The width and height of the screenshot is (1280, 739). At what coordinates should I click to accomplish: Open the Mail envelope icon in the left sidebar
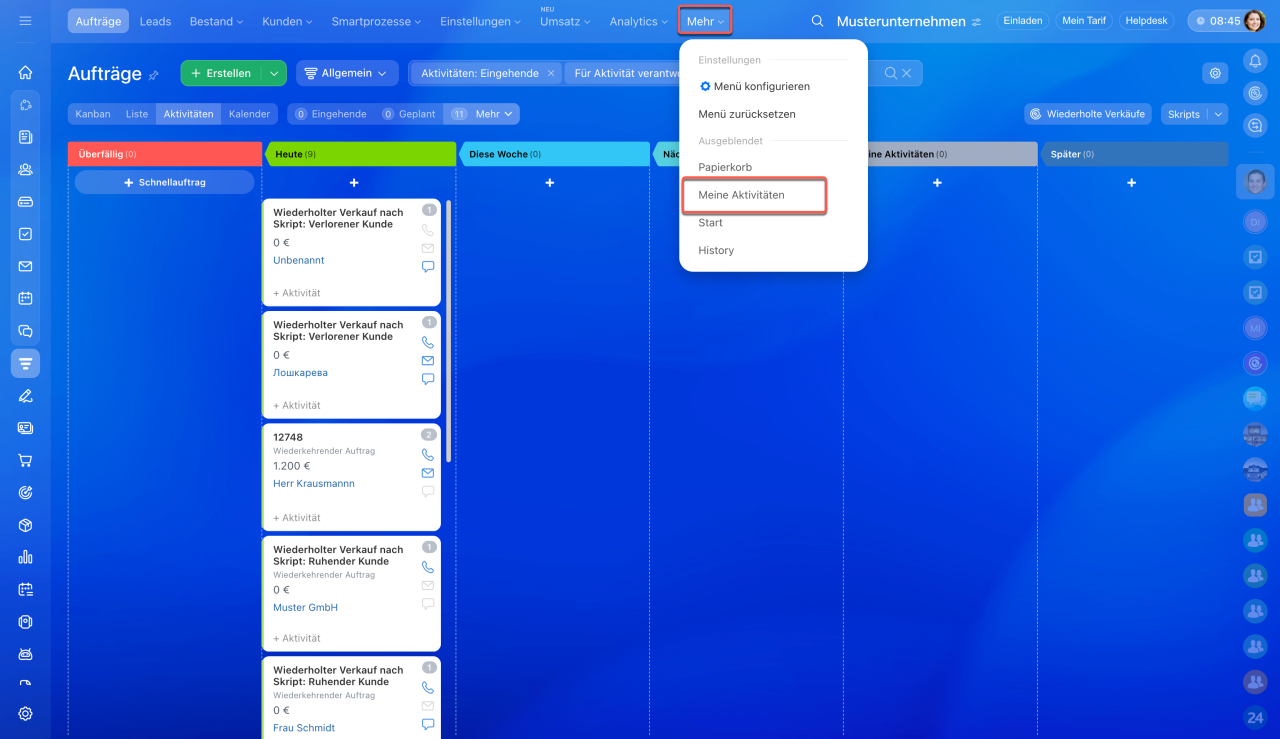coord(25,266)
